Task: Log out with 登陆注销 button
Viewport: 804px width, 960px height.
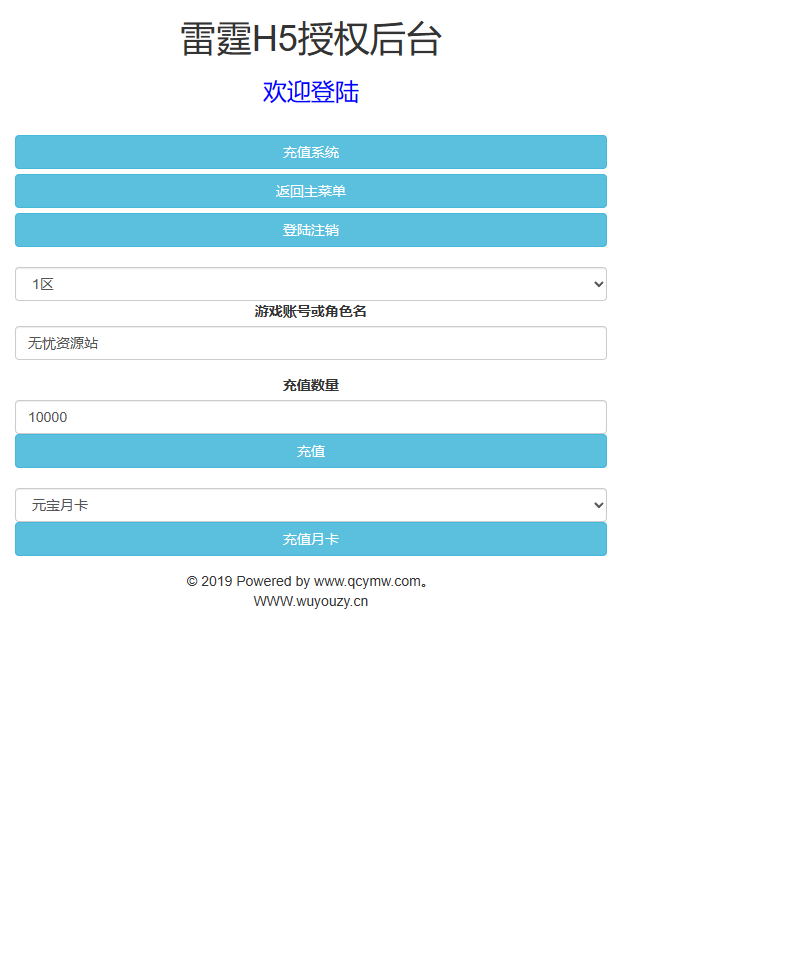Action: [x=310, y=230]
